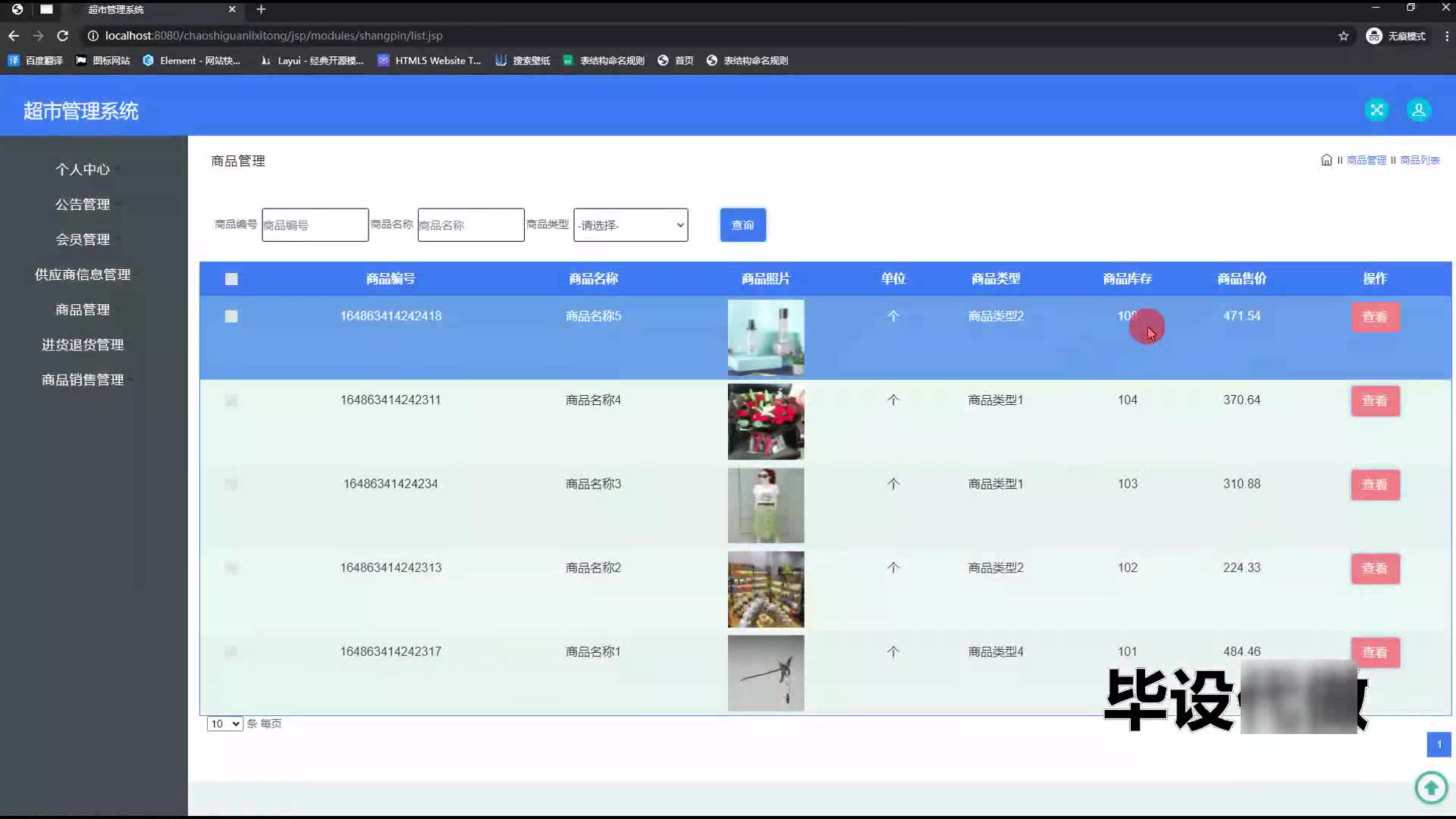The image size is (1456, 819).
Task: Open a new browser tab plus icon
Action: (261, 9)
